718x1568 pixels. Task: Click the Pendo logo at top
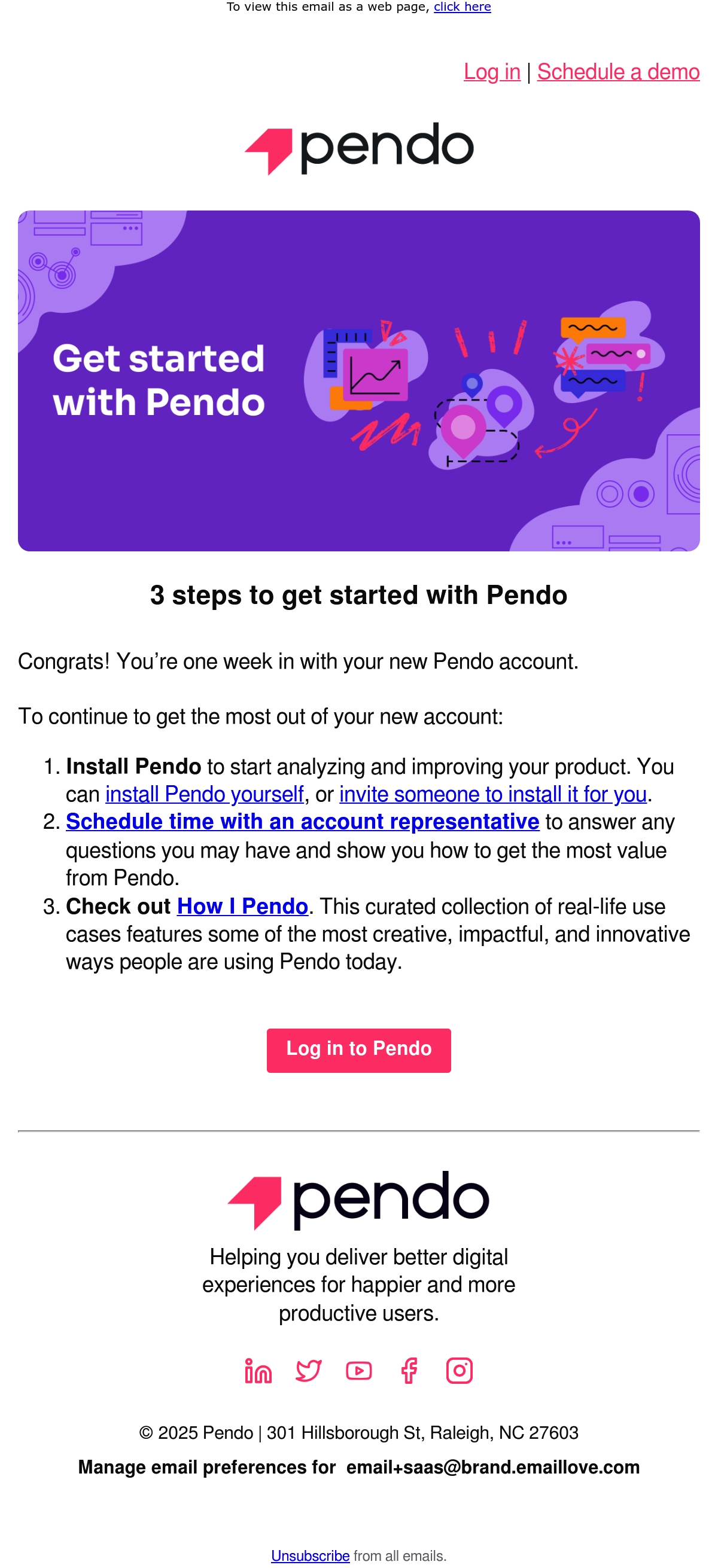358,148
